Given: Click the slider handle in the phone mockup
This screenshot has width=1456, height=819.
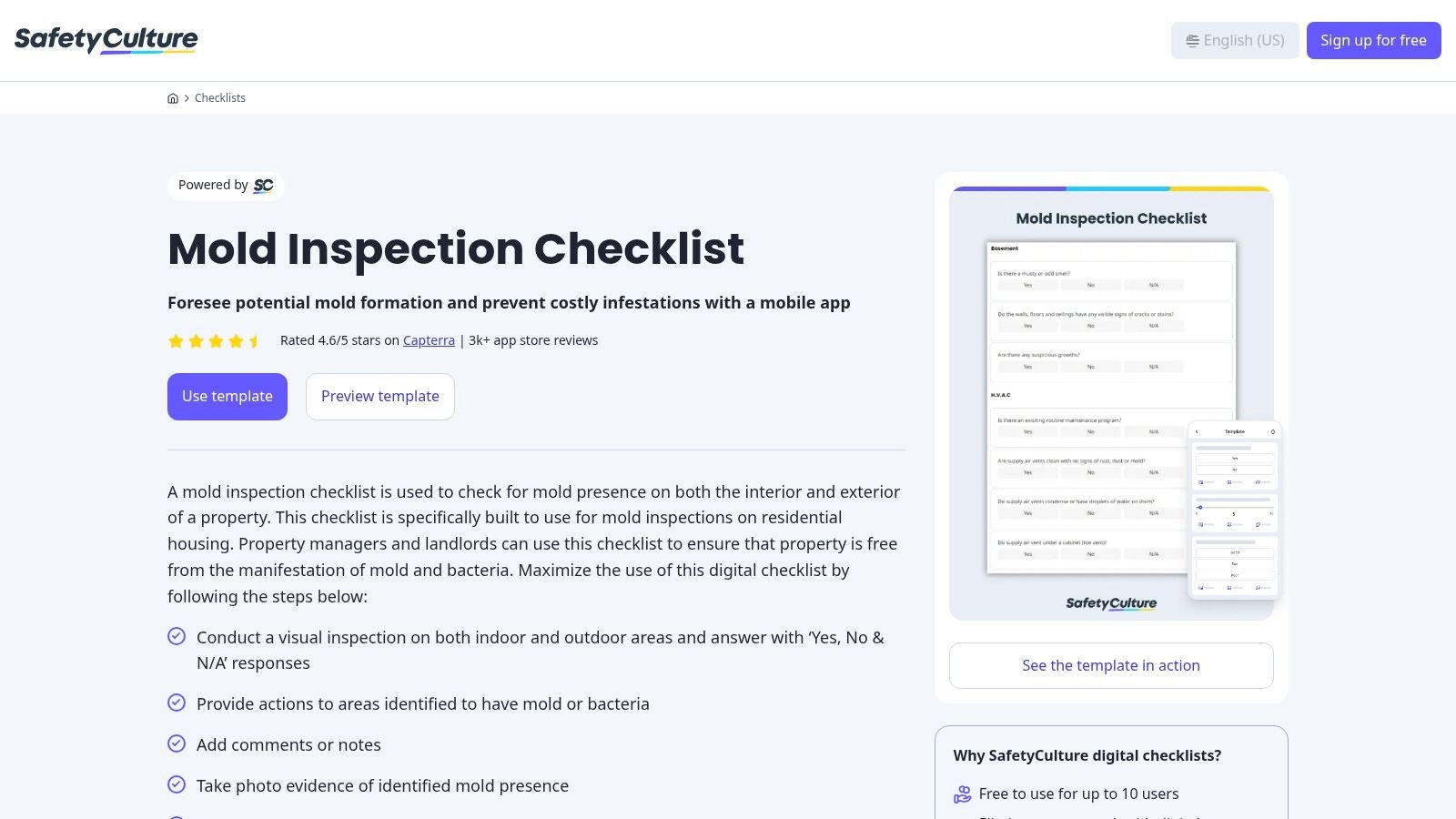Looking at the screenshot, I should pyautogui.click(x=1200, y=507).
